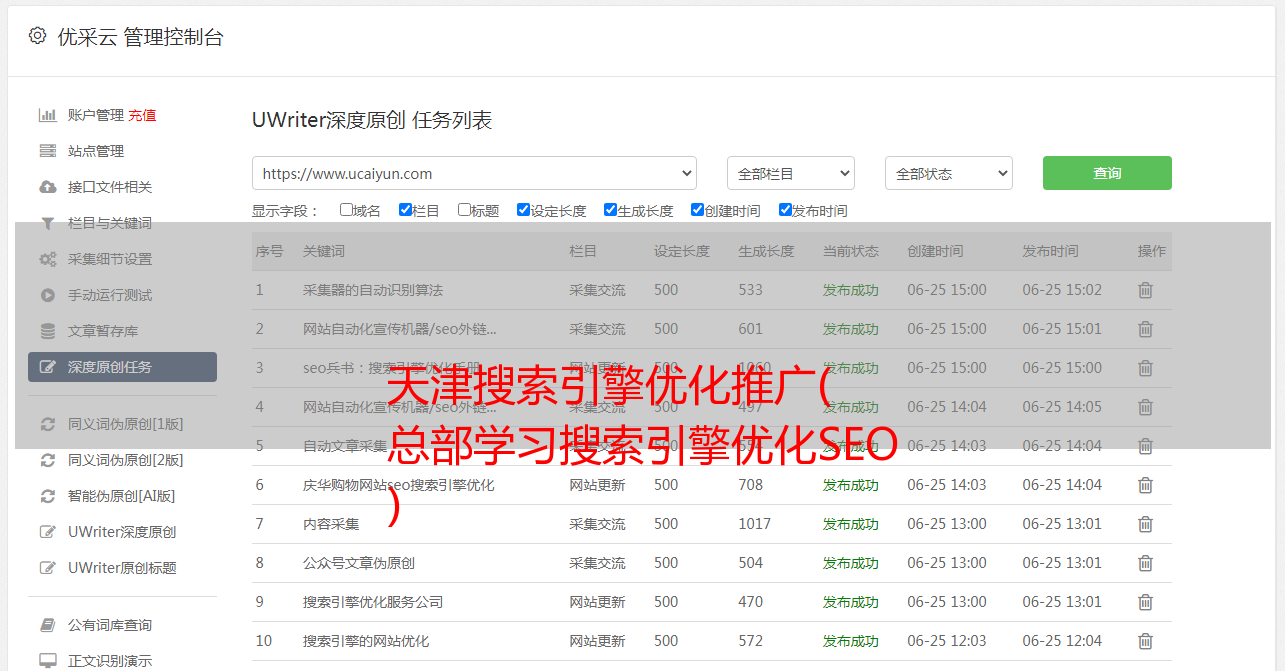1285x671 pixels.
Task: Open 公有词库查询 menu item
Action: point(110,625)
